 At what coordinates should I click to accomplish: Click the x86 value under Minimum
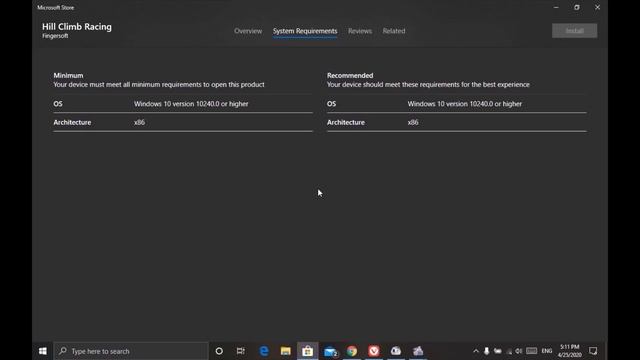pyautogui.click(x=139, y=122)
